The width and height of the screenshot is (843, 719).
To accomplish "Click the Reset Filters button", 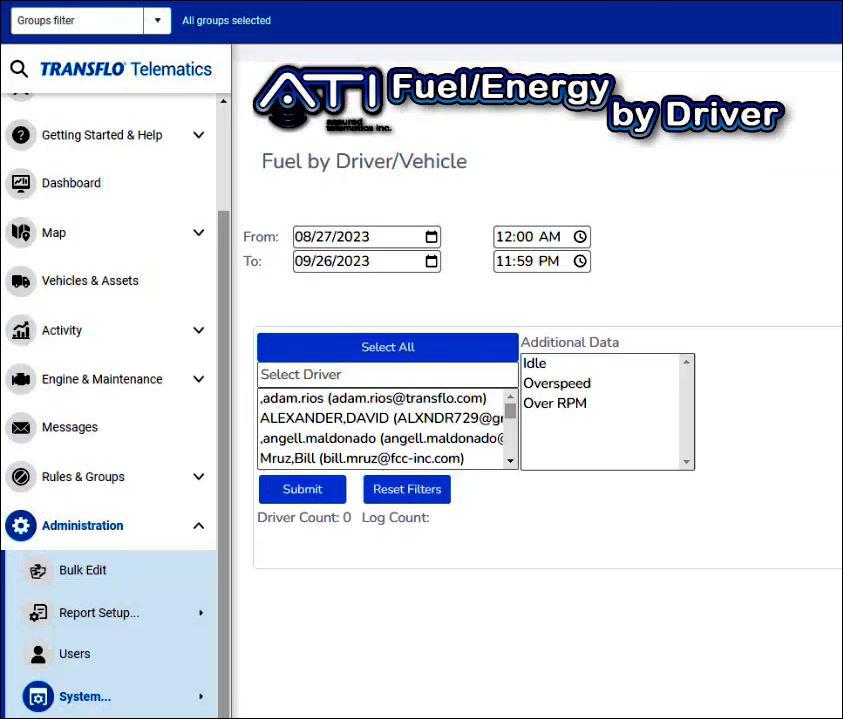I will 407,489.
